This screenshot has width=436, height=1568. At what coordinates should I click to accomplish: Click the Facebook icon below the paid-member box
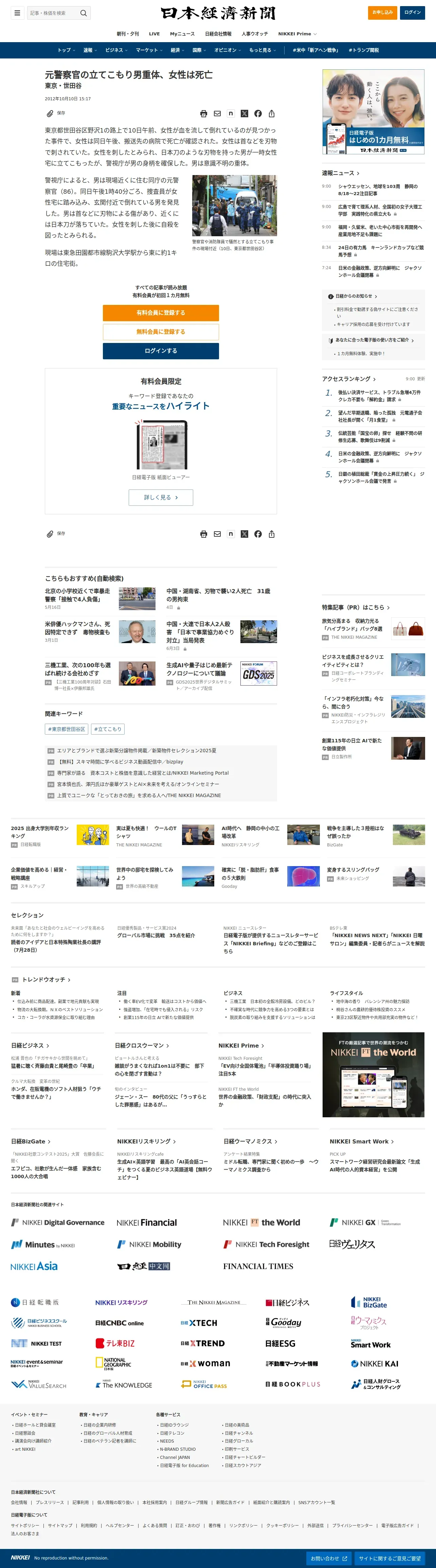tap(258, 534)
